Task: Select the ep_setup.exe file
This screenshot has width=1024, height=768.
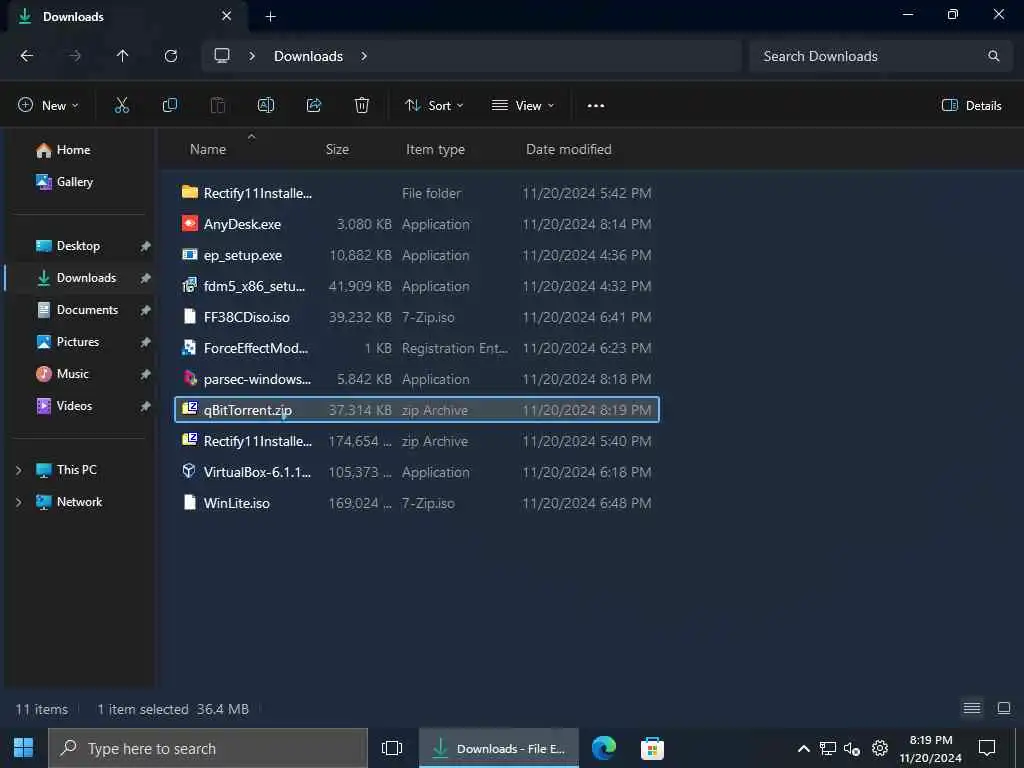Action: pos(417,255)
